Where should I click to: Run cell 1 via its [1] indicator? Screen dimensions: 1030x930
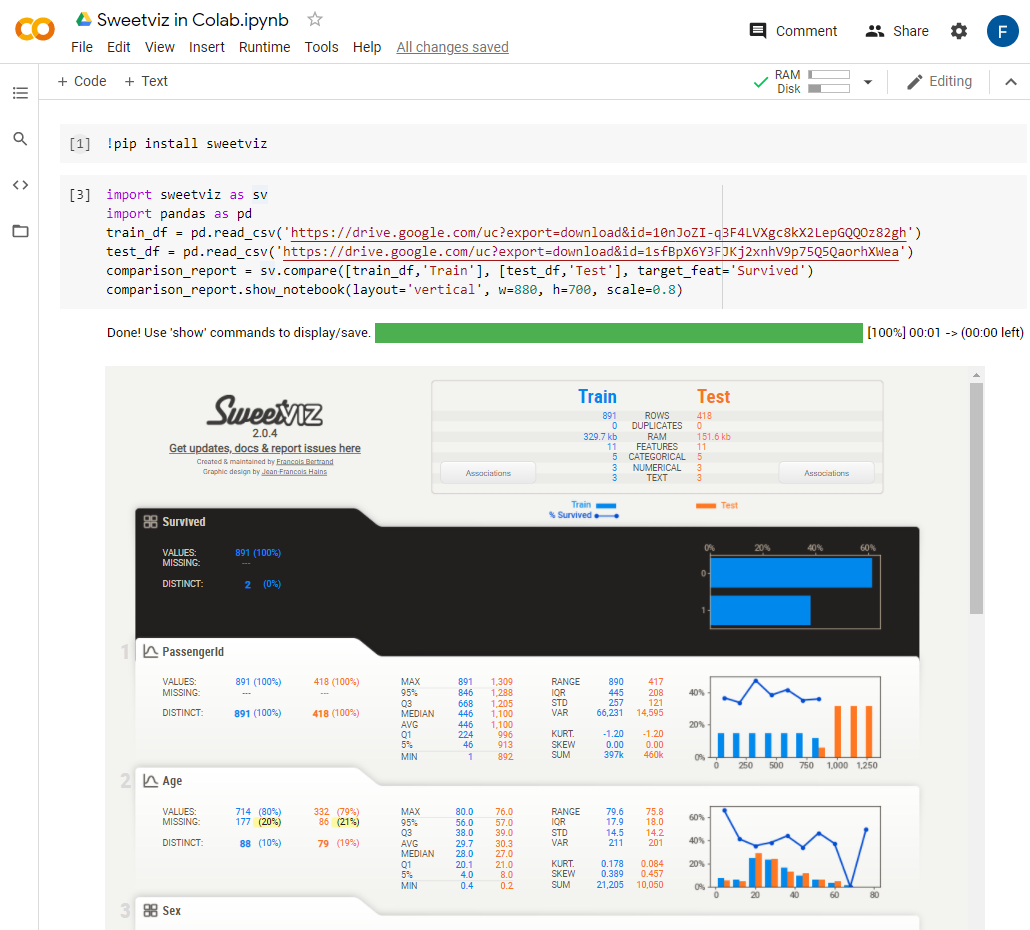click(79, 144)
